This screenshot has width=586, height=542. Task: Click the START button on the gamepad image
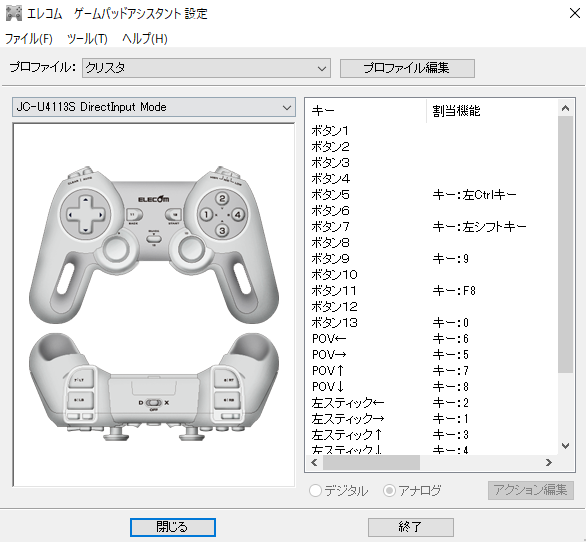click(x=173, y=215)
